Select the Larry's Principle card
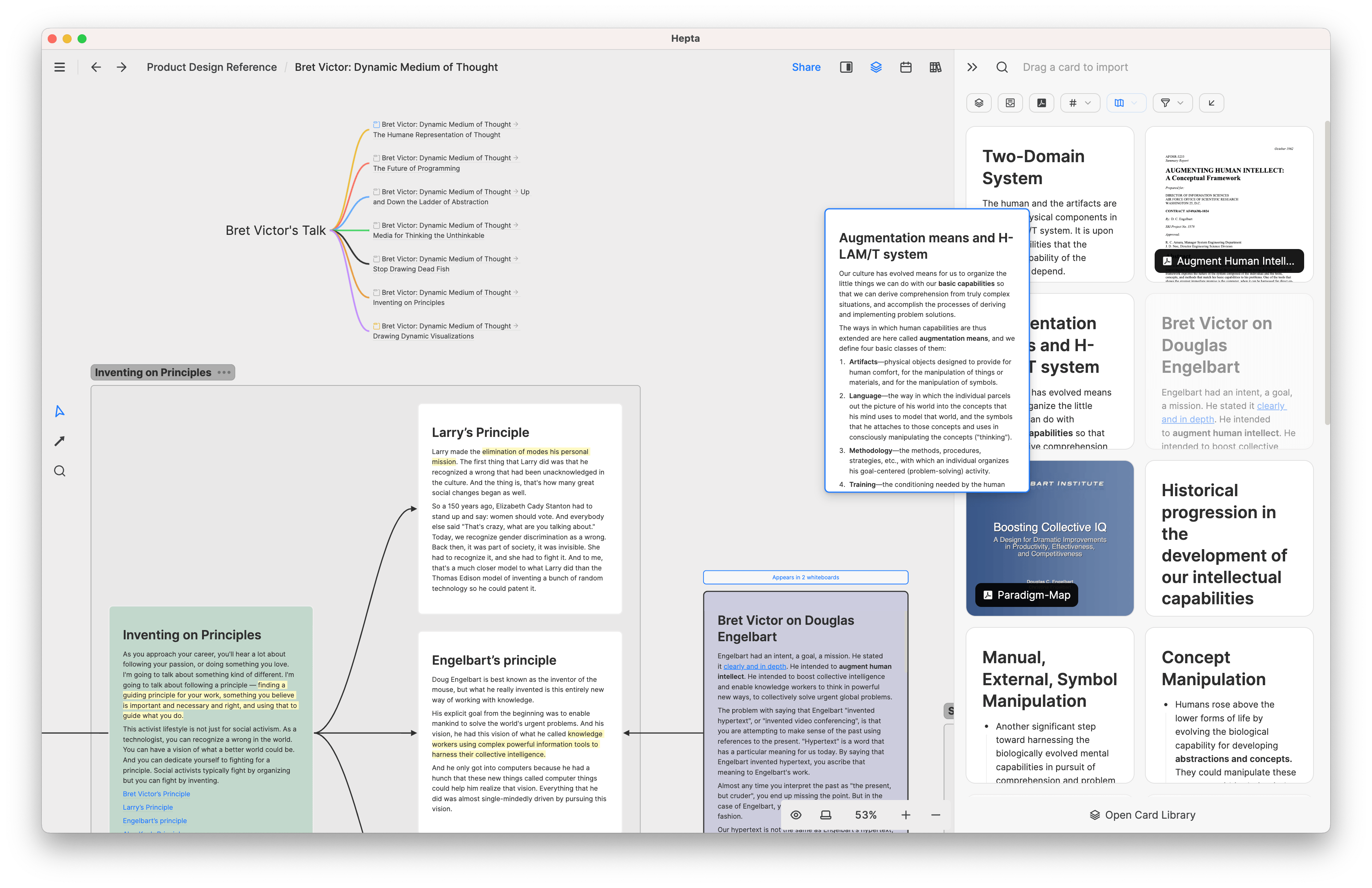The image size is (1372, 888). (519, 508)
